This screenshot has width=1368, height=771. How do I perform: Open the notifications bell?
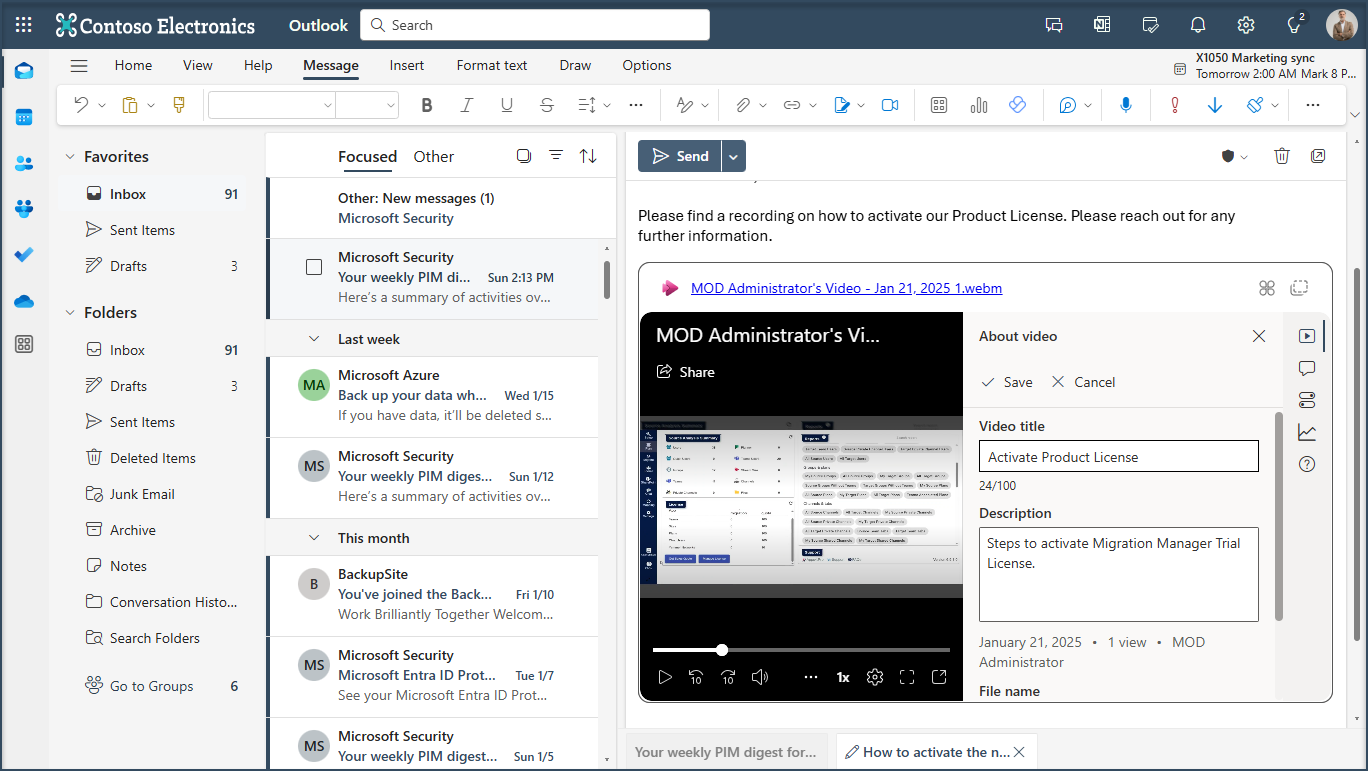coord(1198,25)
